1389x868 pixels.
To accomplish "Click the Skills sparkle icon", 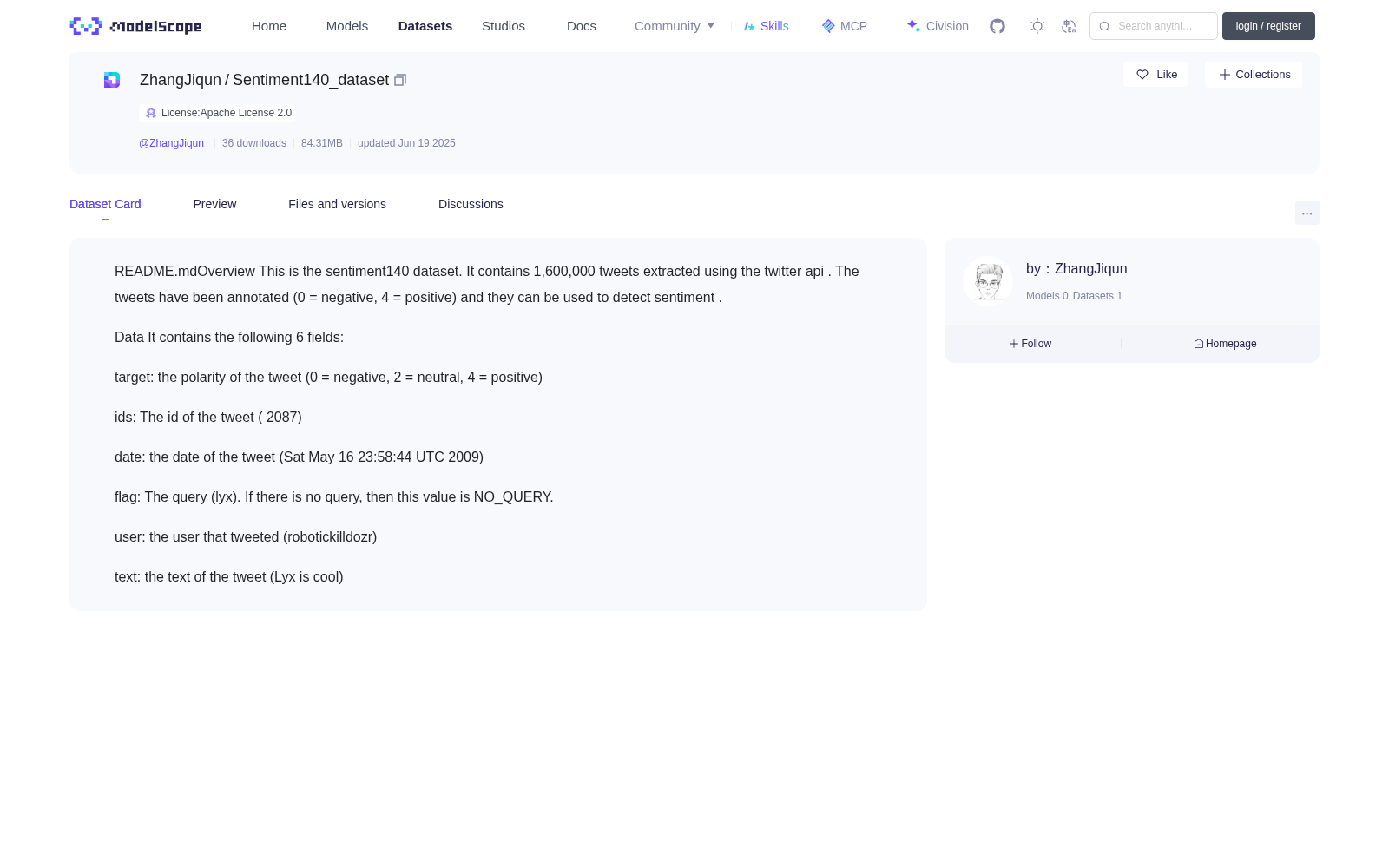I will coord(750,26).
